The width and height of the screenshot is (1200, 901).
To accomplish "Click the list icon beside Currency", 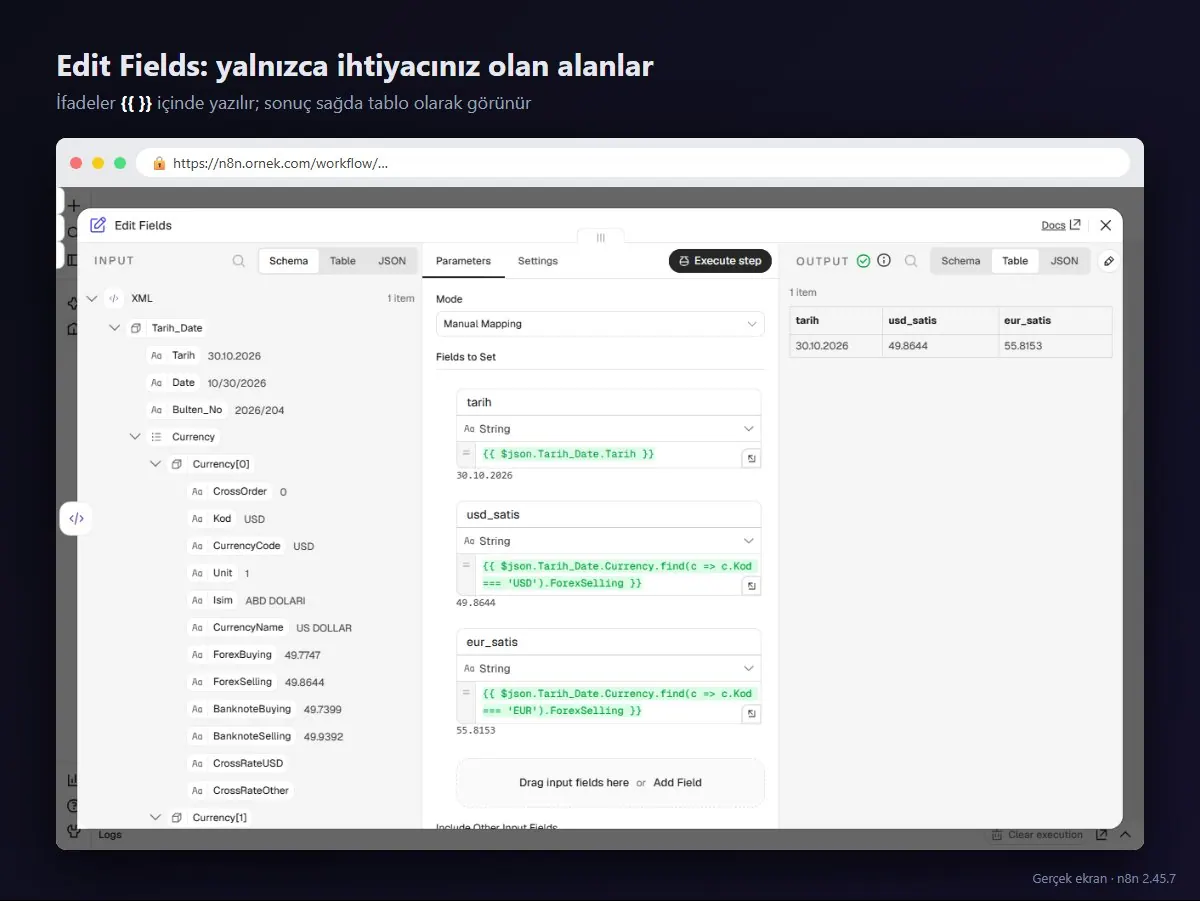I will (x=156, y=437).
